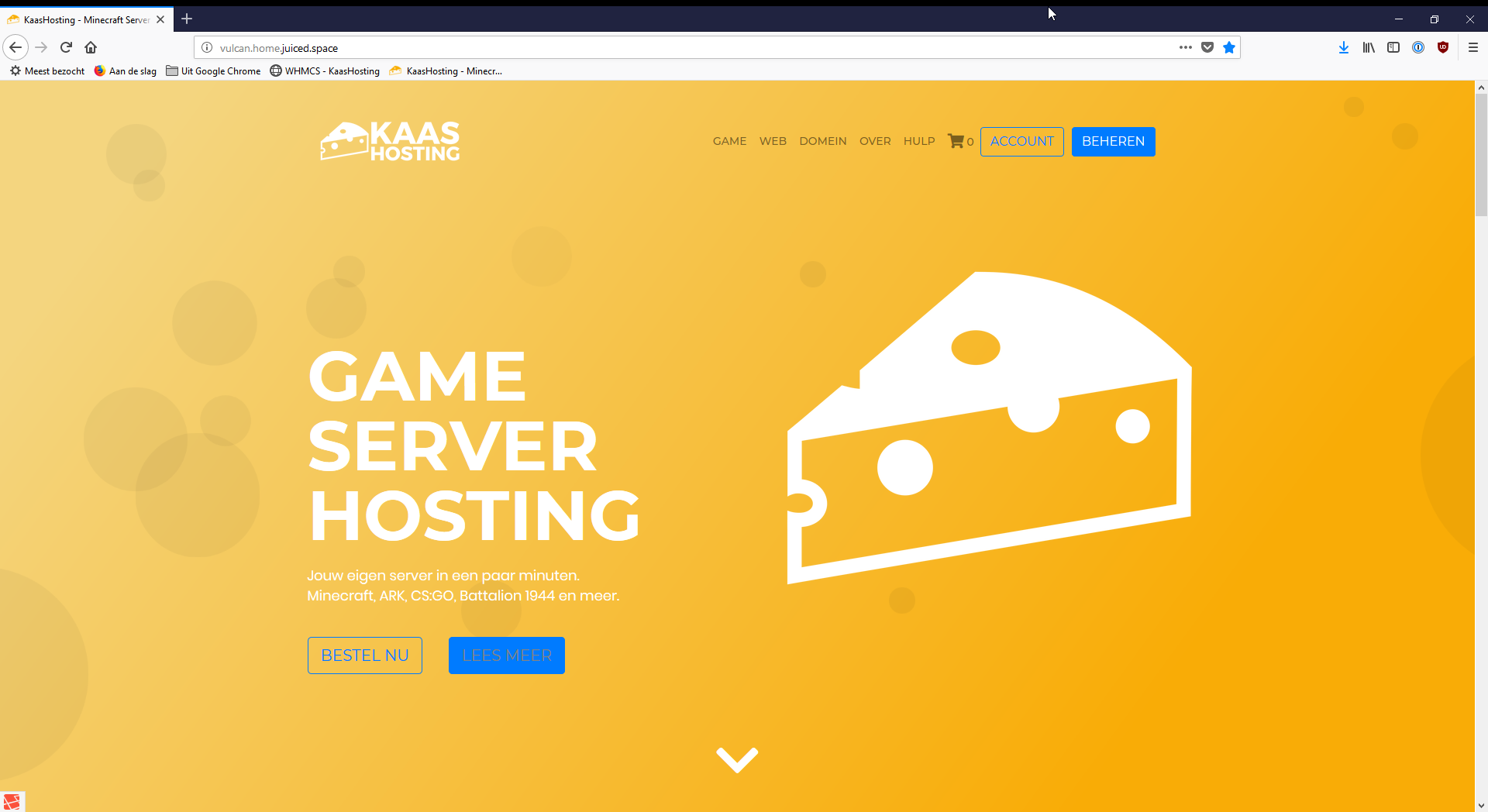Click the KaasHosting cheese logo

[x=390, y=141]
